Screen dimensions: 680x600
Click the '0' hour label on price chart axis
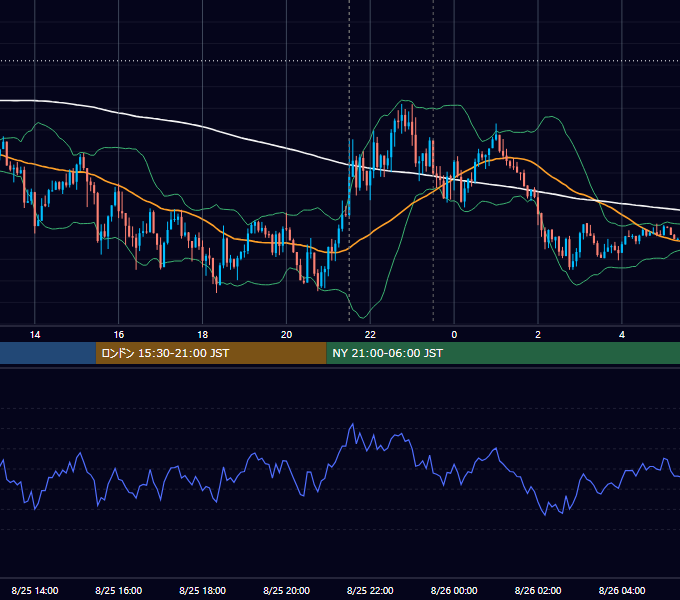[454, 335]
